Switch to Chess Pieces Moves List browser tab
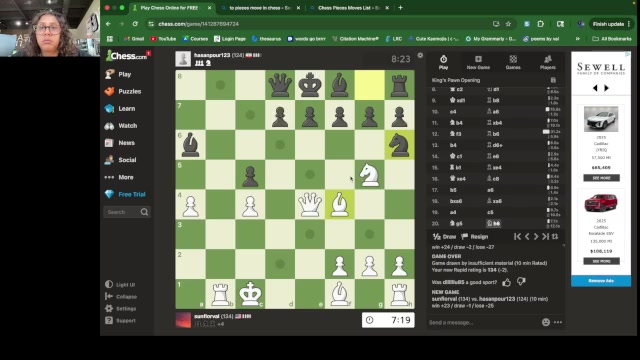640x360 pixels. point(348,8)
